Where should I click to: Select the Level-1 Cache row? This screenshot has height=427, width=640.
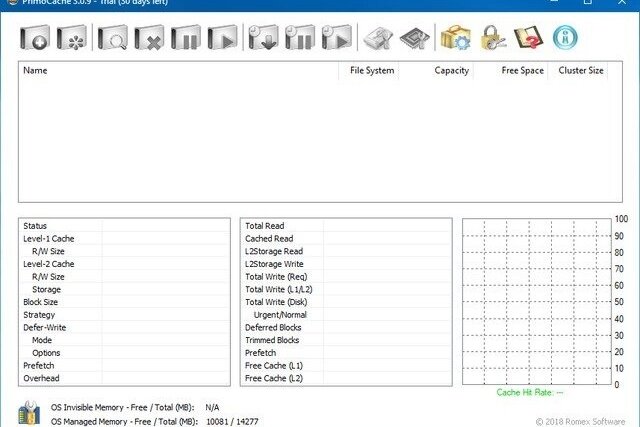point(124,238)
